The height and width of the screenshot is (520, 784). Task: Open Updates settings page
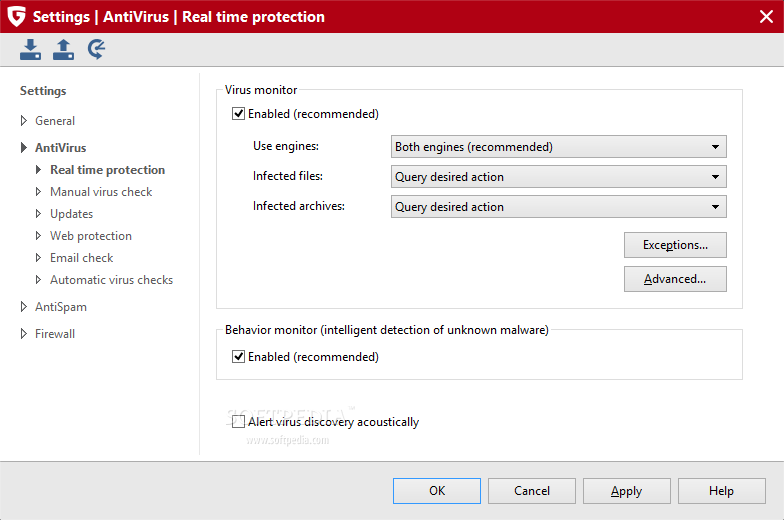click(x=72, y=214)
